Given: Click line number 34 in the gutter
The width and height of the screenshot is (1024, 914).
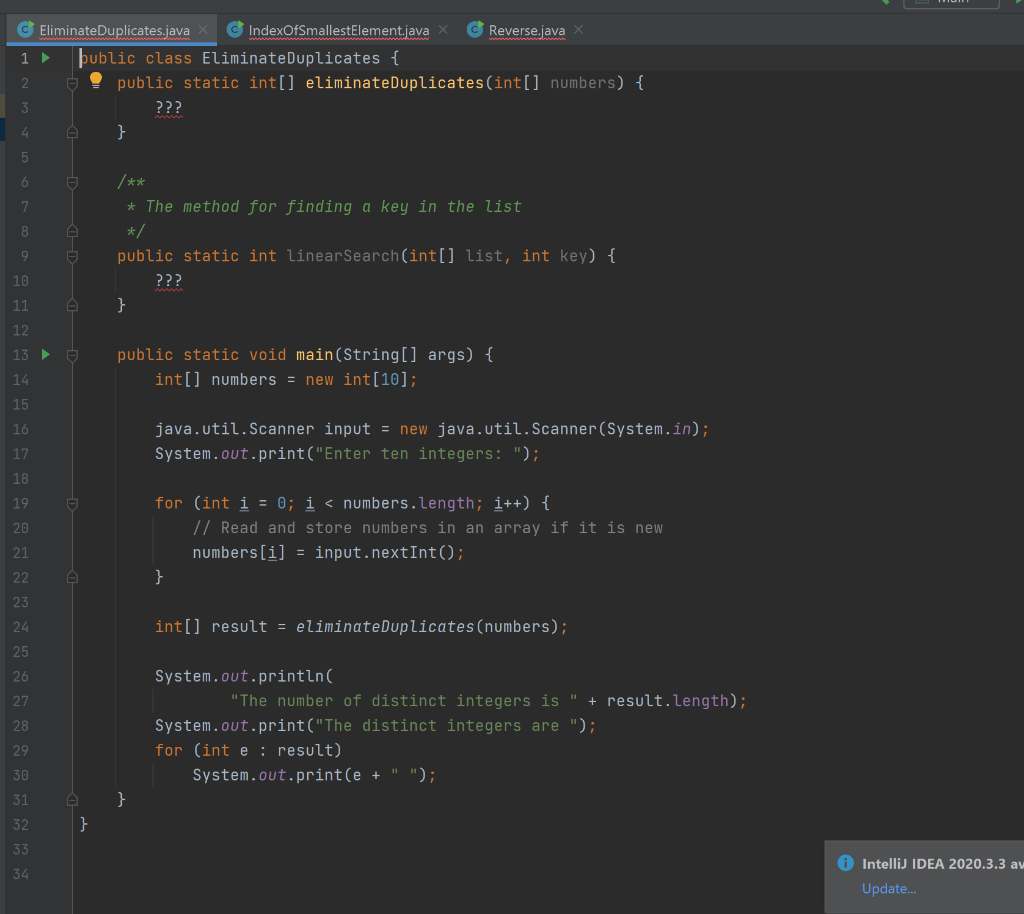Looking at the screenshot, I should 21,874.
